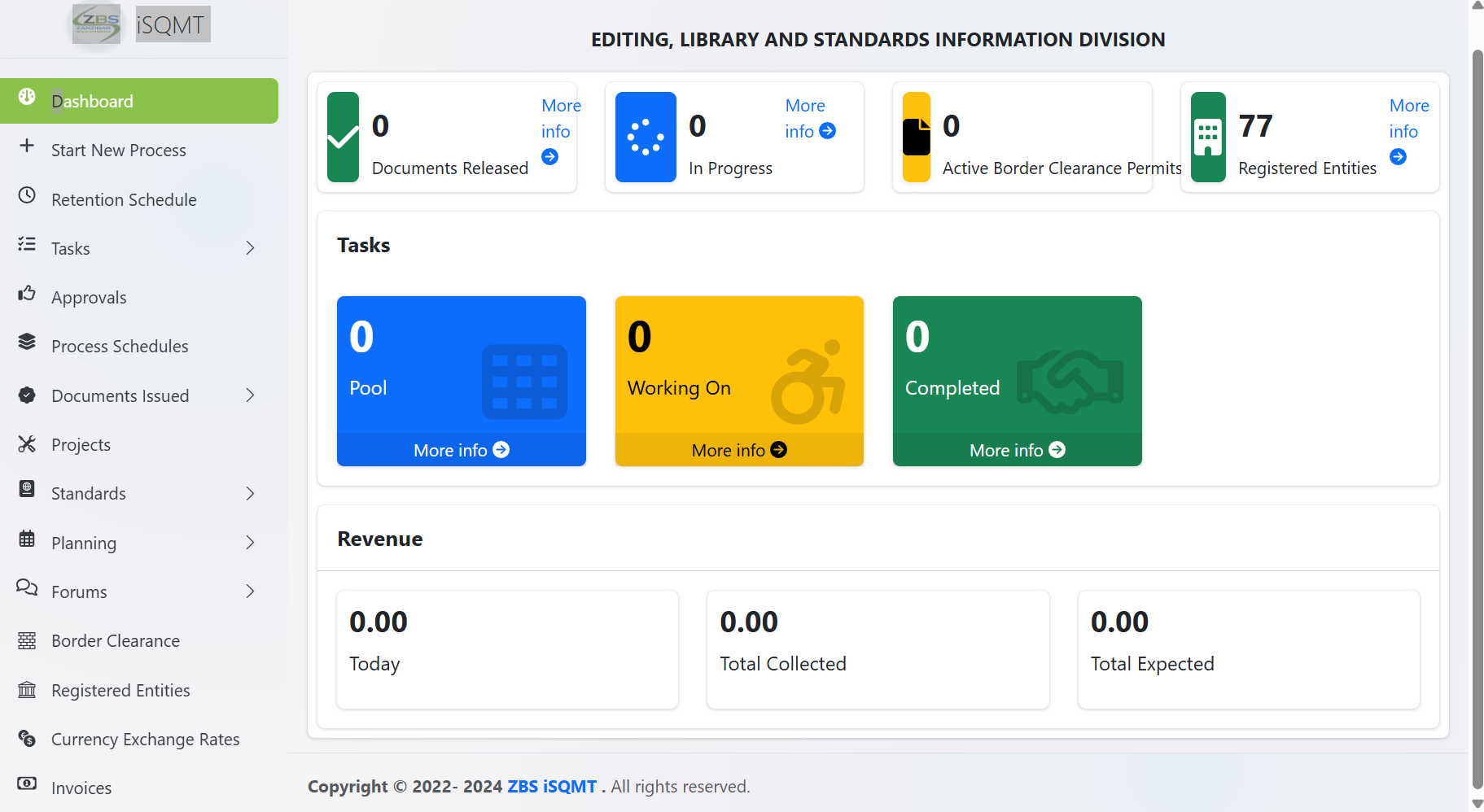Viewport: 1484px width, 812px height.
Task: Click the Invoices money icon
Action: pos(27,784)
